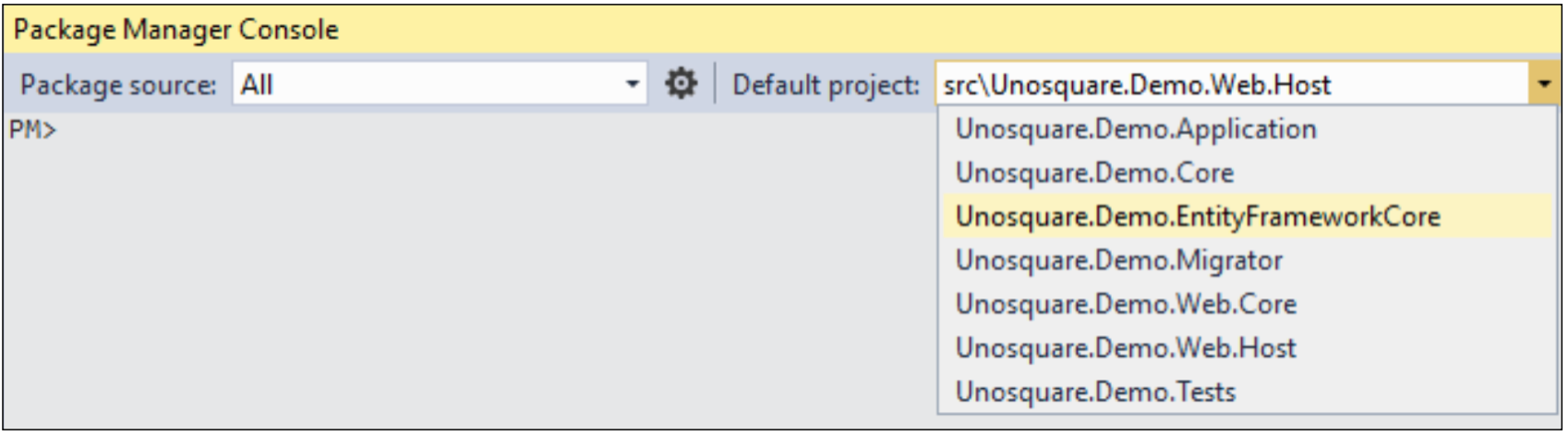Click the toolbar separator beside the gear
Viewport: 1568px width, 436px height.
tap(715, 84)
